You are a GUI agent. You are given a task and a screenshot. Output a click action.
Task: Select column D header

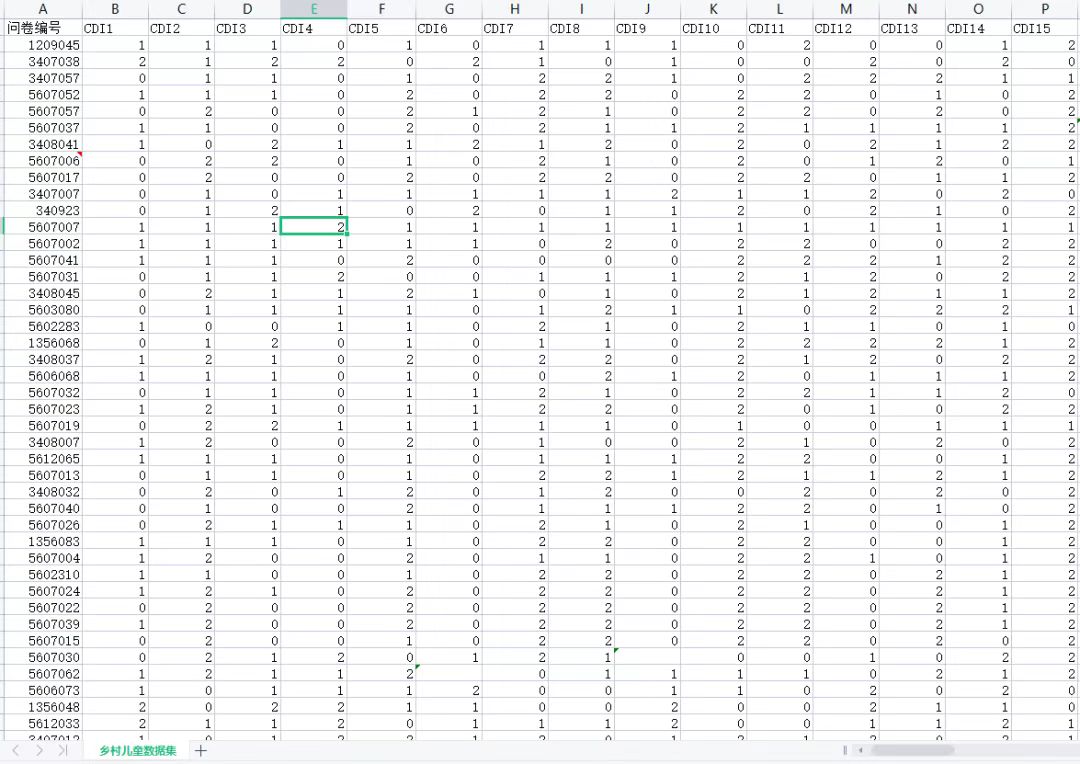click(x=247, y=9)
